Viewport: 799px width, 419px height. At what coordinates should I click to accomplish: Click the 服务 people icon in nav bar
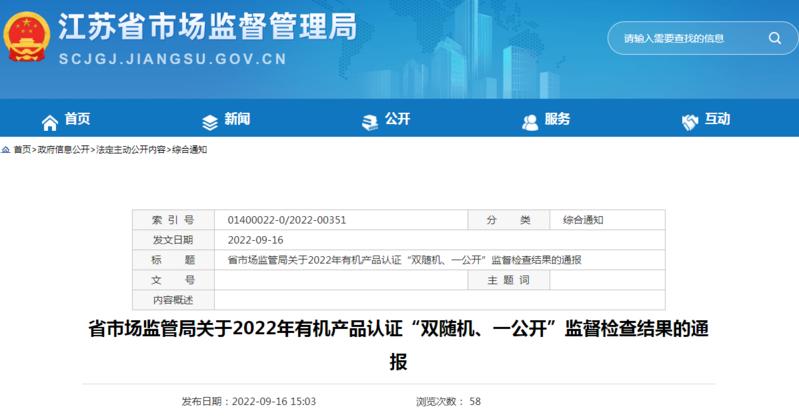[530, 122]
